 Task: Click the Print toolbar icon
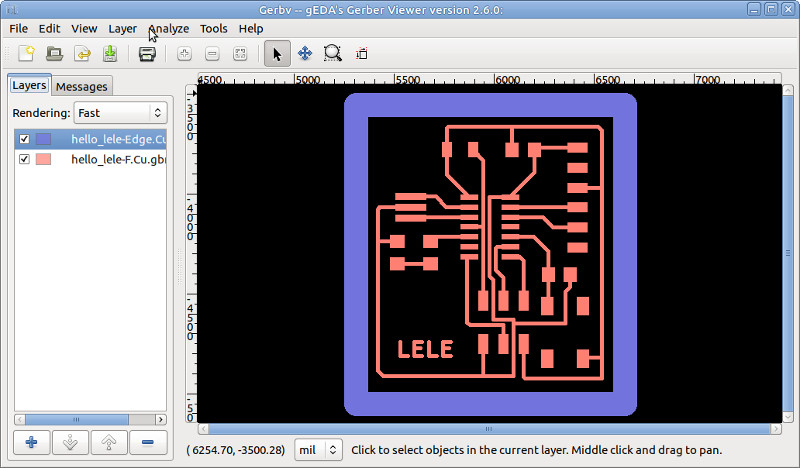(147, 54)
